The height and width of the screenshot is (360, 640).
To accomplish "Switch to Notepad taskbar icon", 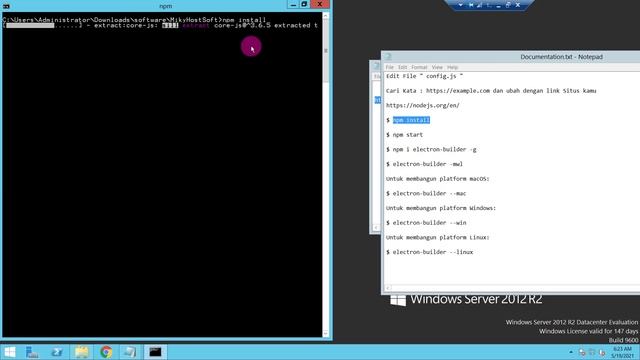I will (131, 352).
